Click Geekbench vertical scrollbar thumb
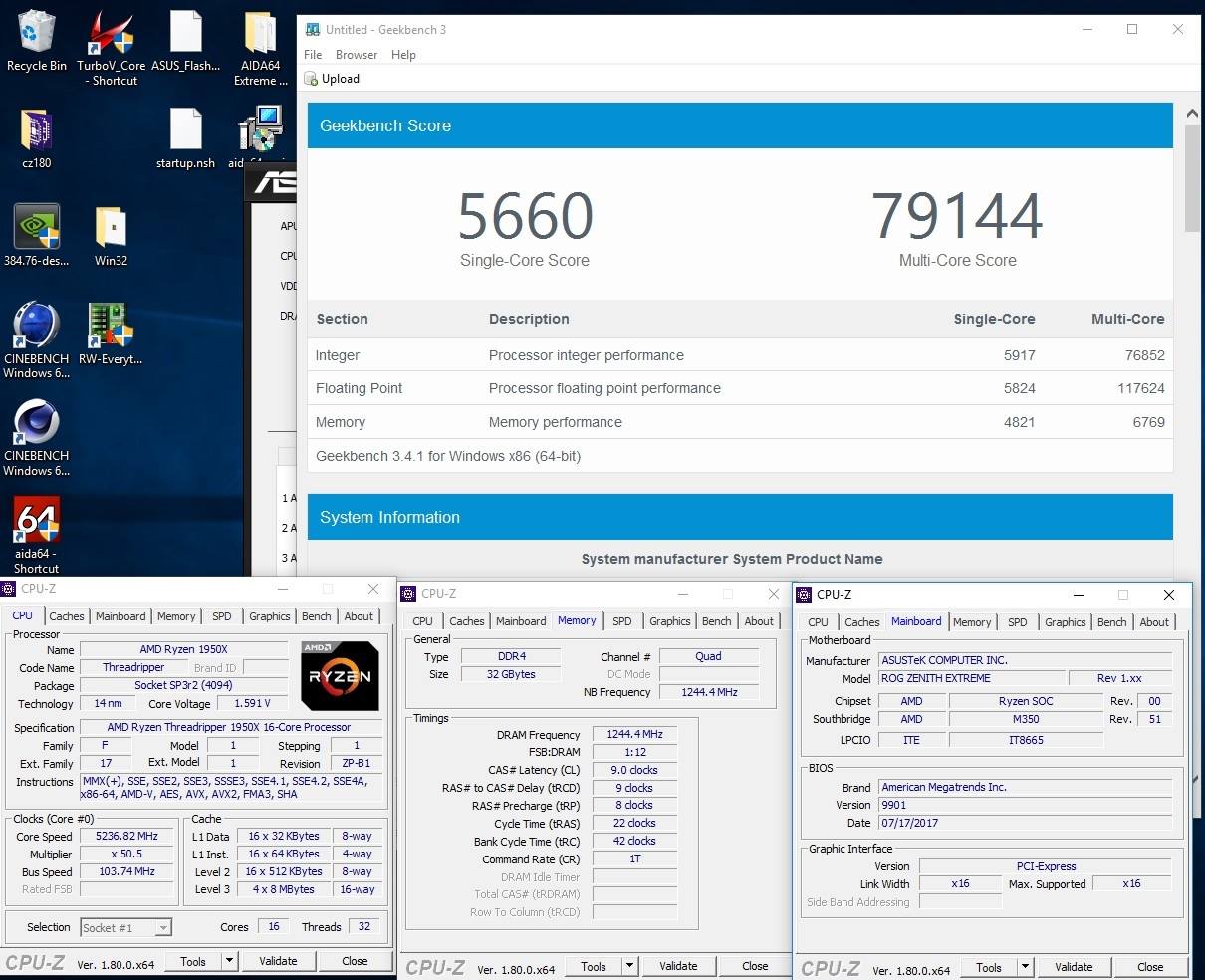 click(x=1193, y=180)
